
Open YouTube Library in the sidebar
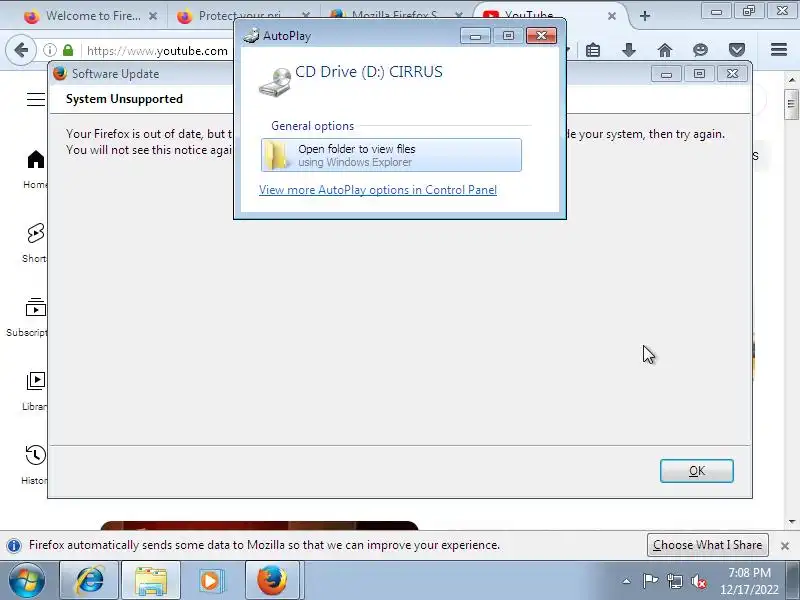tap(35, 391)
